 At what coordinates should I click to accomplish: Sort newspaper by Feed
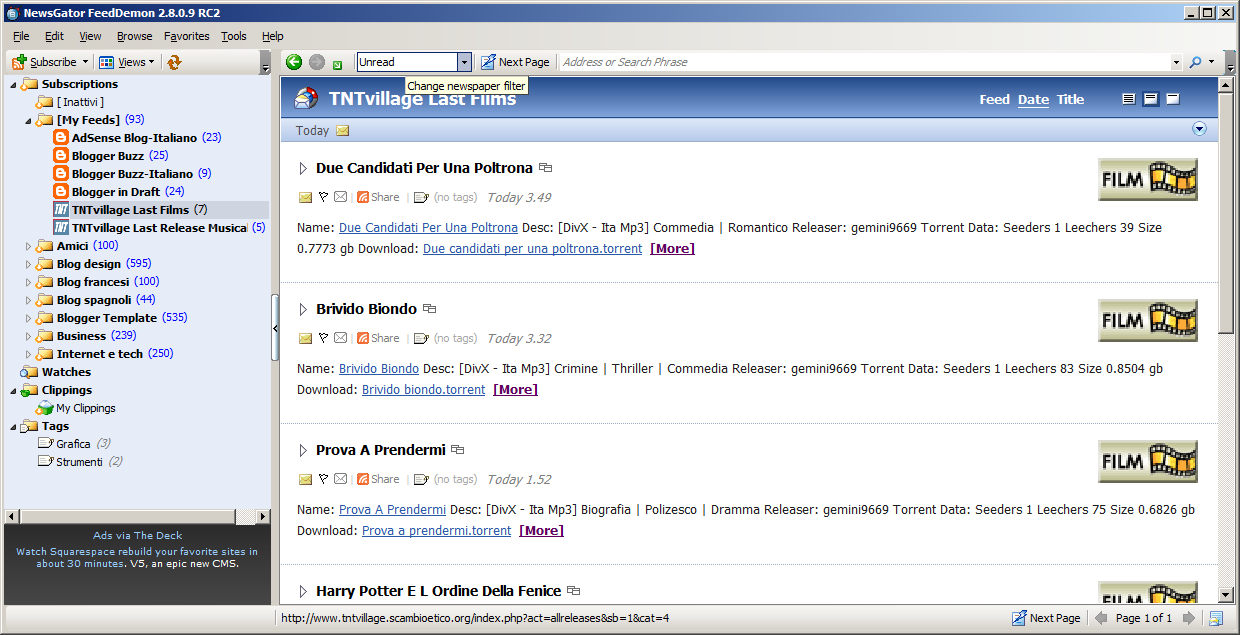click(994, 99)
